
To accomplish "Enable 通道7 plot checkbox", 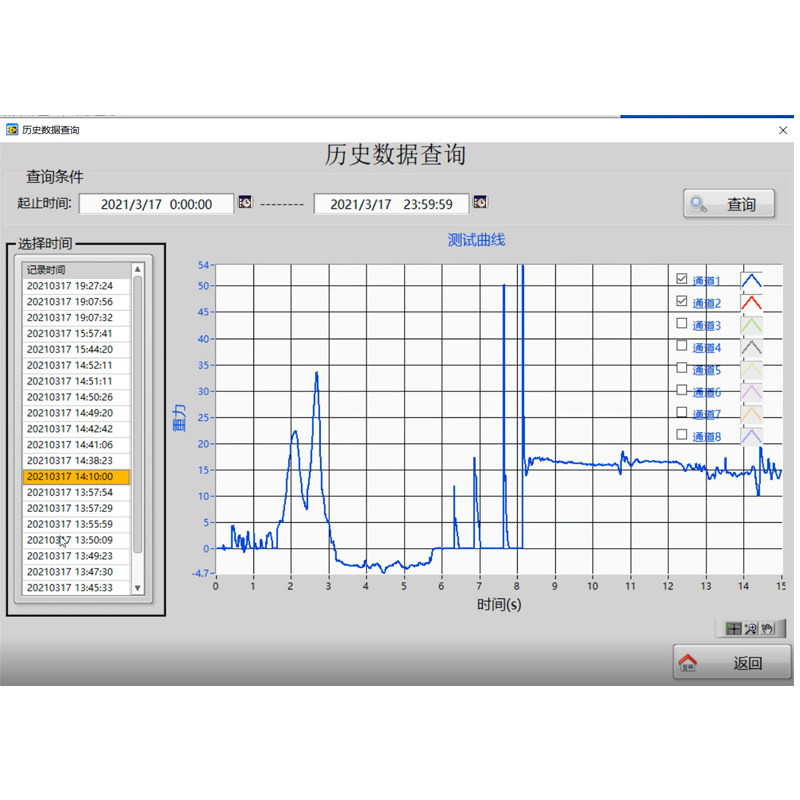I will click(x=681, y=412).
